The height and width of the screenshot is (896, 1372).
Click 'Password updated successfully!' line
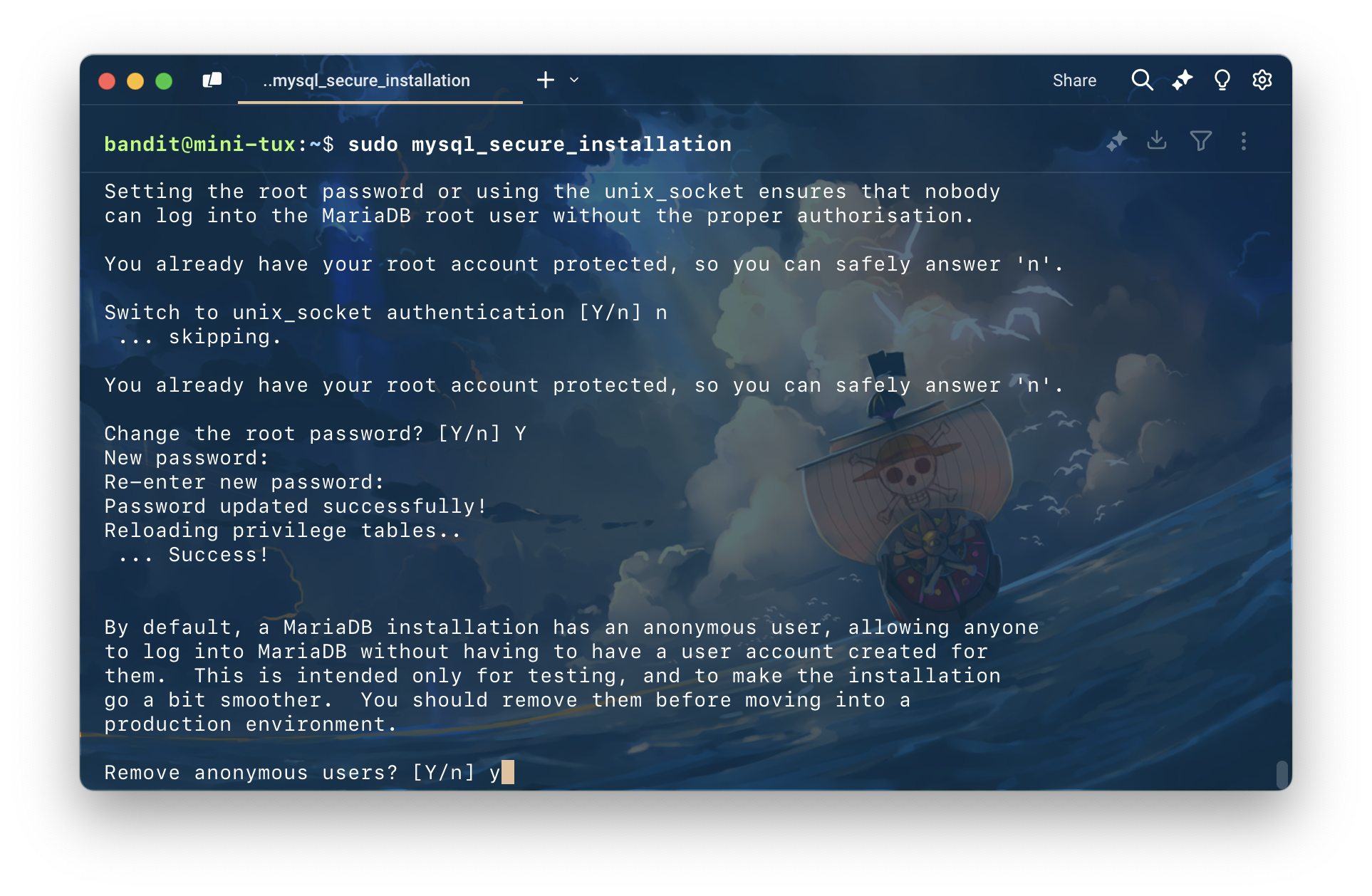point(296,506)
